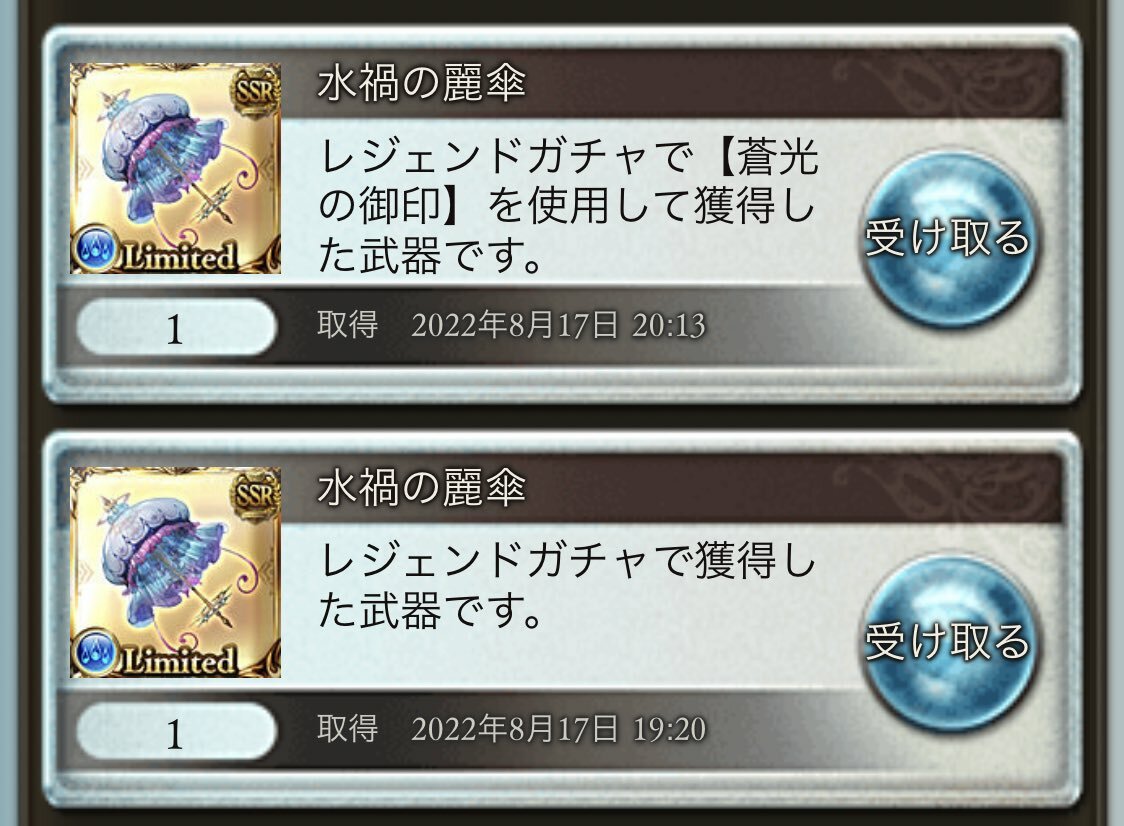Click SSR badge on the second weapon
The image size is (1124, 826).
(x=255, y=493)
